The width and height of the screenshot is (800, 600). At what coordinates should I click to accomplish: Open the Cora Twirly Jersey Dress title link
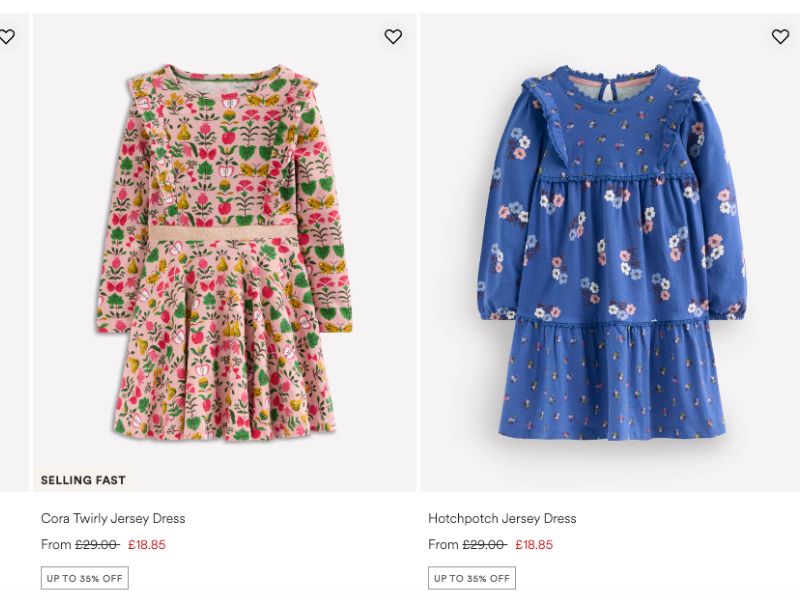coord(113,518)
